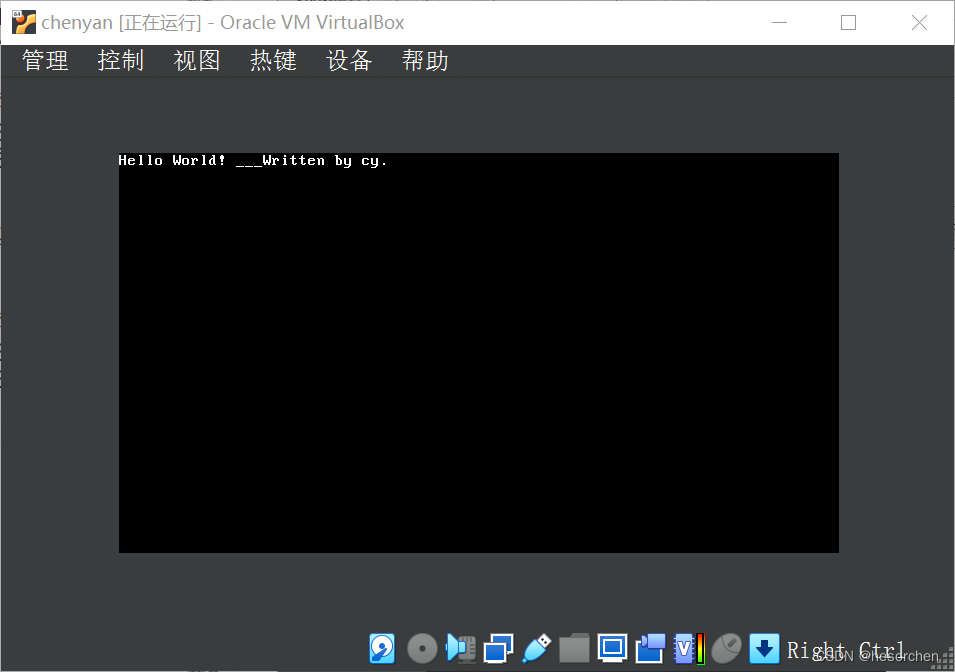Maximize the VirtualBox window

point(848,23)
